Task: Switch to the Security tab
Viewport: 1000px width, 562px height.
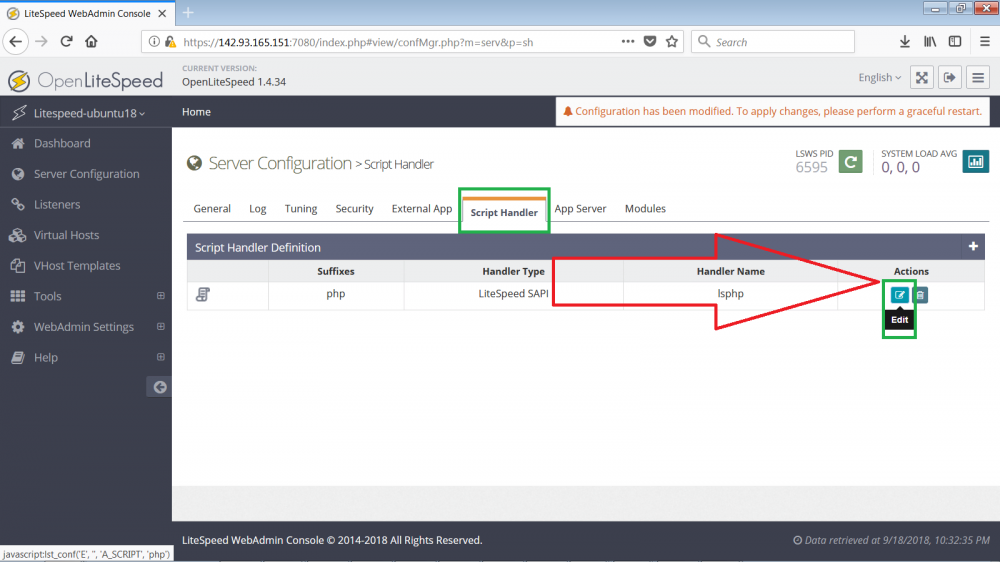Action: coord(354,209)
